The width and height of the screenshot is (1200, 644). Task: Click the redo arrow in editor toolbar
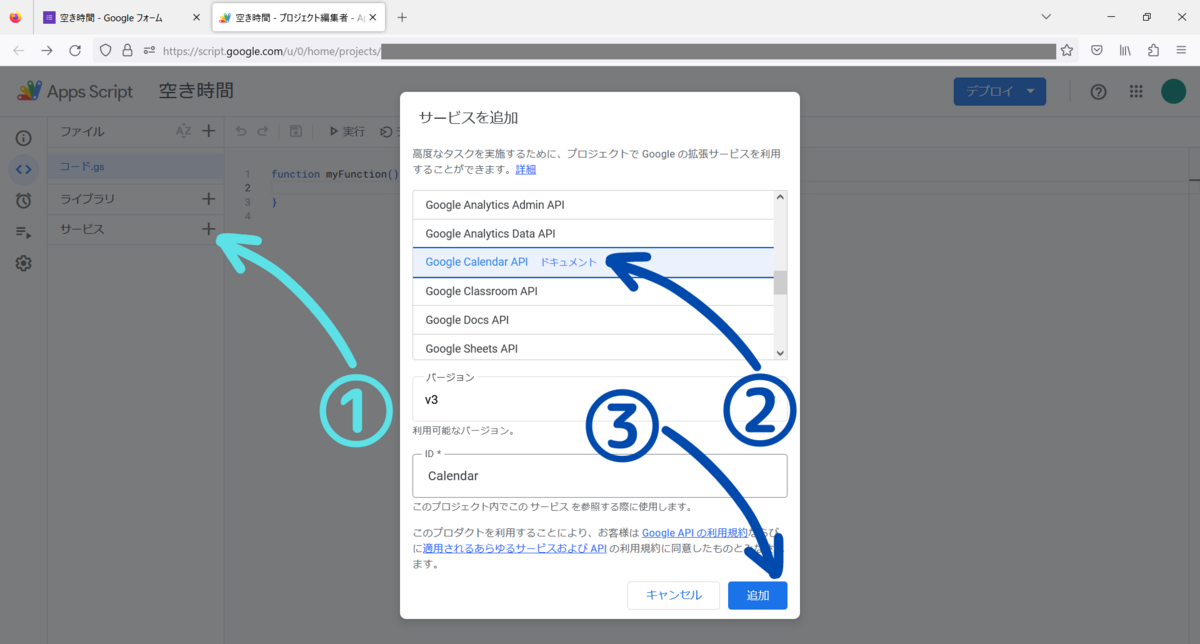point(263,131)
